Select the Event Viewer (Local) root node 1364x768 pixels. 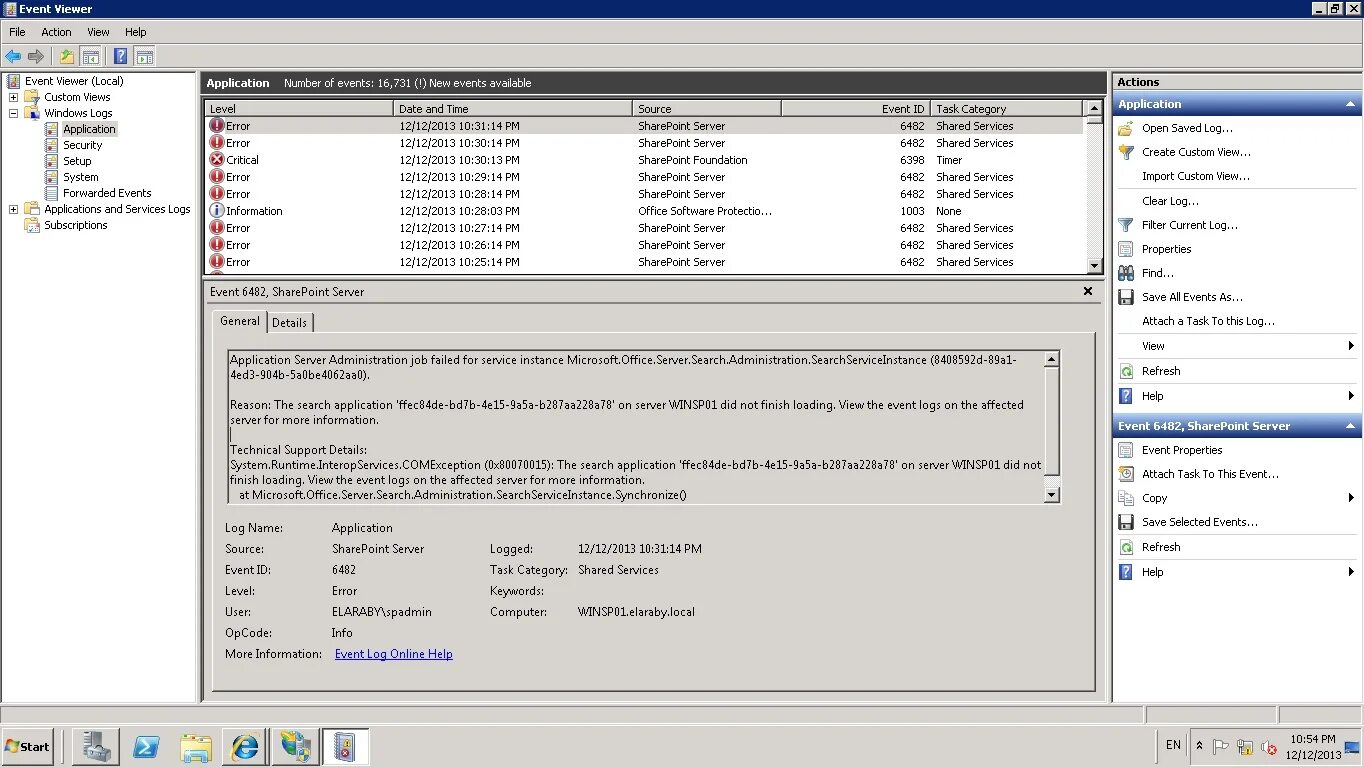[x=74, y=81]
